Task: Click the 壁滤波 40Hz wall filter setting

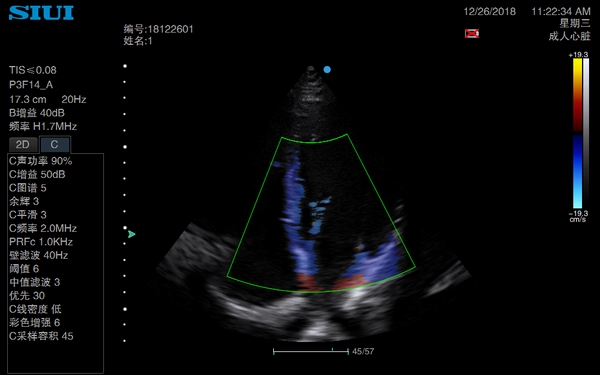Action: click(39, 255)
